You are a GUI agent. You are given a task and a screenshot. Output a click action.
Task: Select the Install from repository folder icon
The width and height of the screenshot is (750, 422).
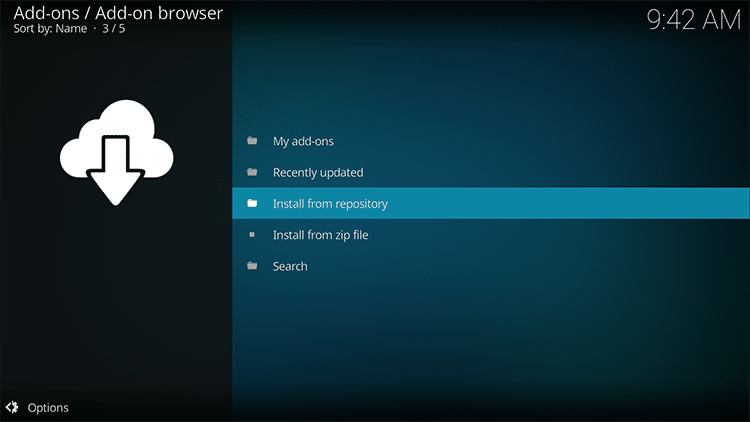pos(252,204)
